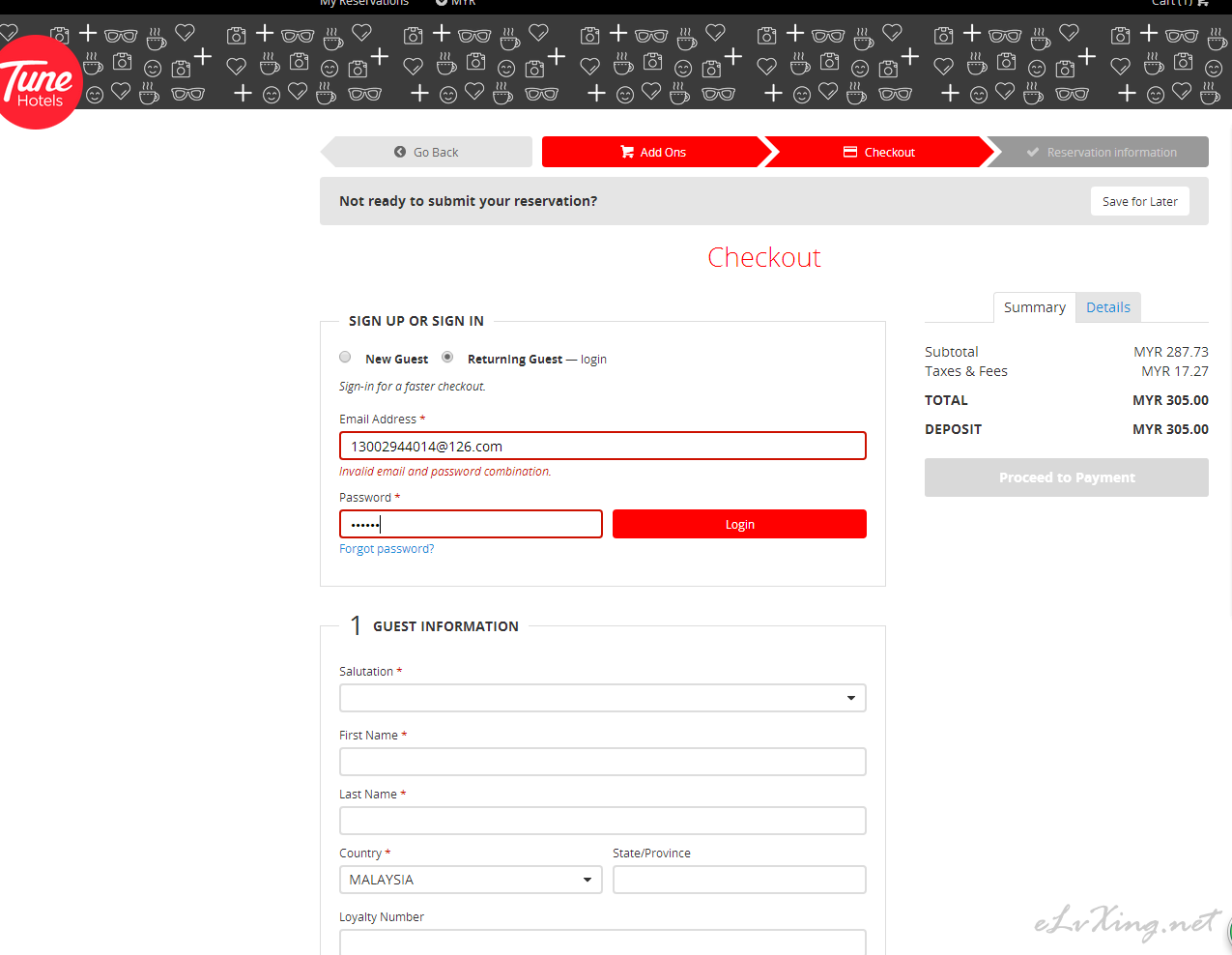Click the Proceed to Payment button
The height and width of the screenshot is (955, 1232).
click(x=1067, y=477)
